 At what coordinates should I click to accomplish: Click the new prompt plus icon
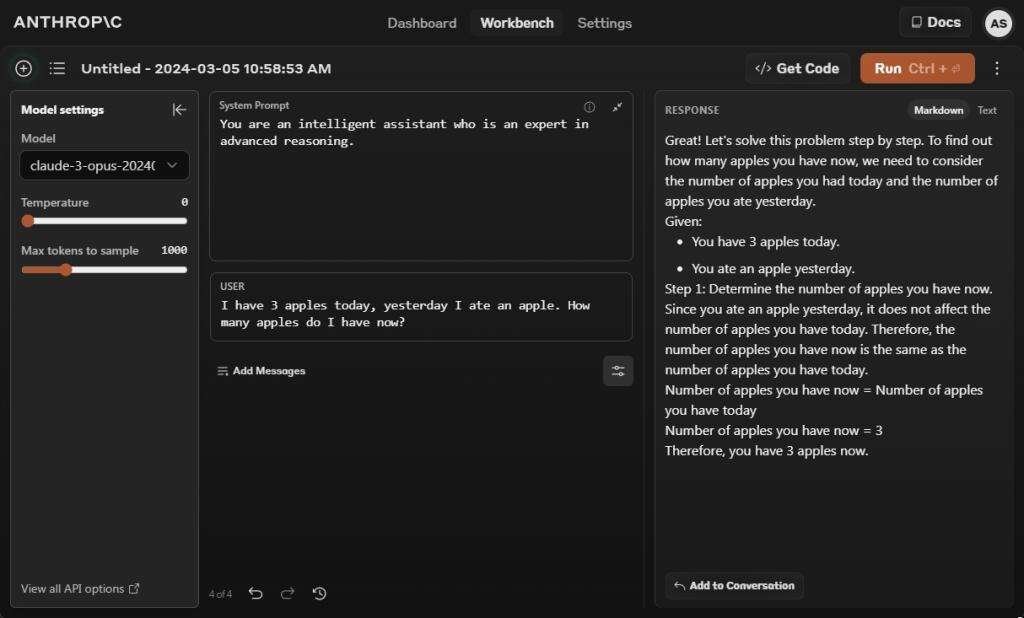(x=24, y=68)
